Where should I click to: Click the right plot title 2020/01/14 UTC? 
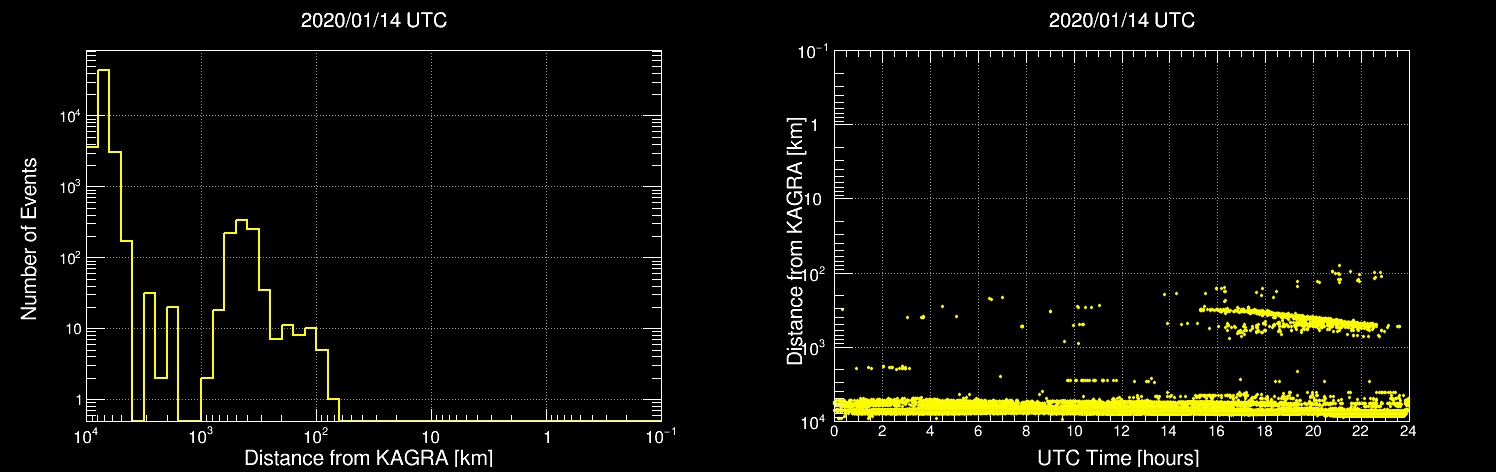pos(1121,20)
